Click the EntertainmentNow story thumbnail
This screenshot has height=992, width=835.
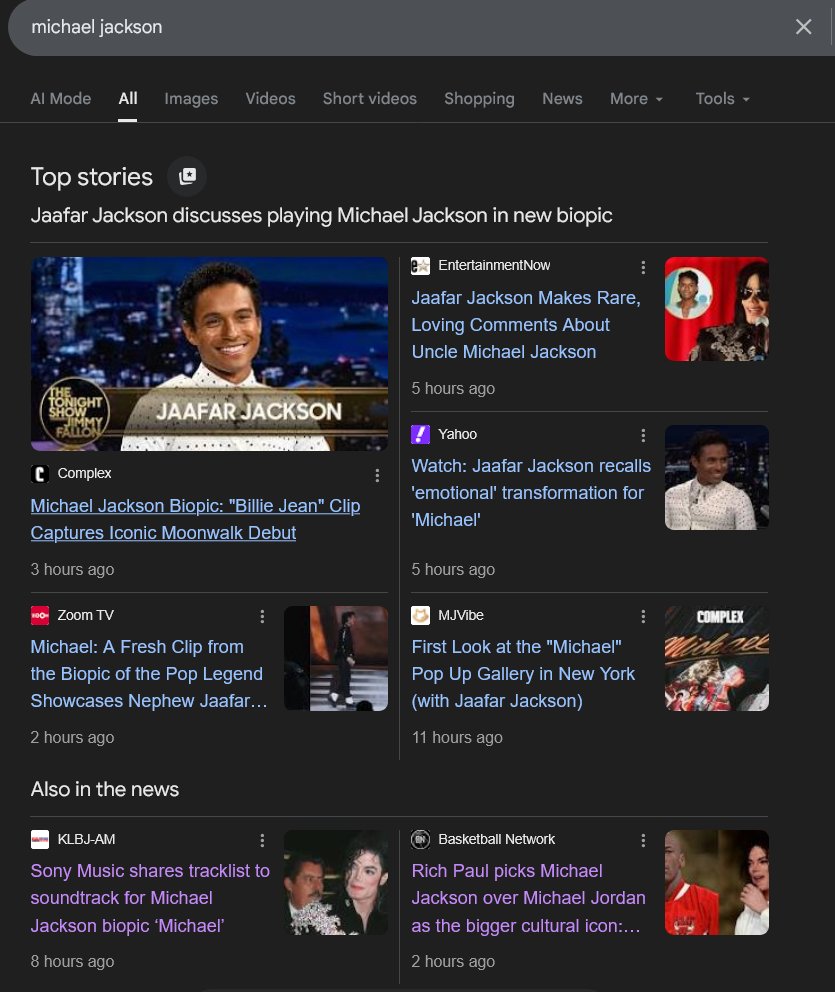(717, 309)
